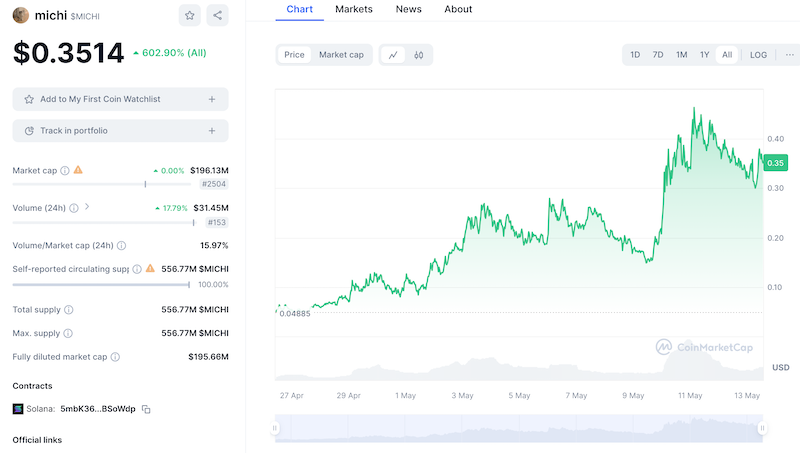Click info icon for Fully diluted market cap

(115, 357)
